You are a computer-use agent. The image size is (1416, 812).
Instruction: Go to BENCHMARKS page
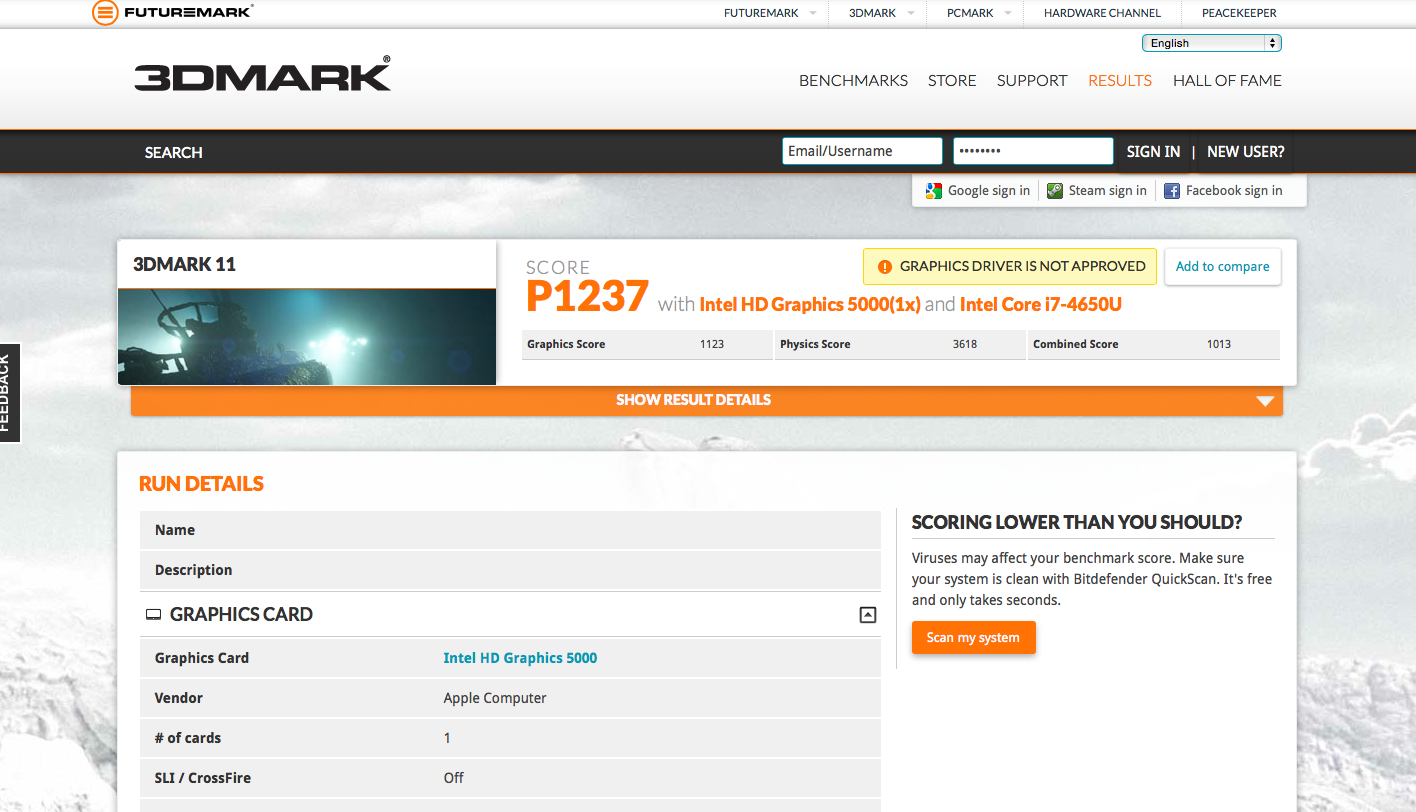coord(853,81)
